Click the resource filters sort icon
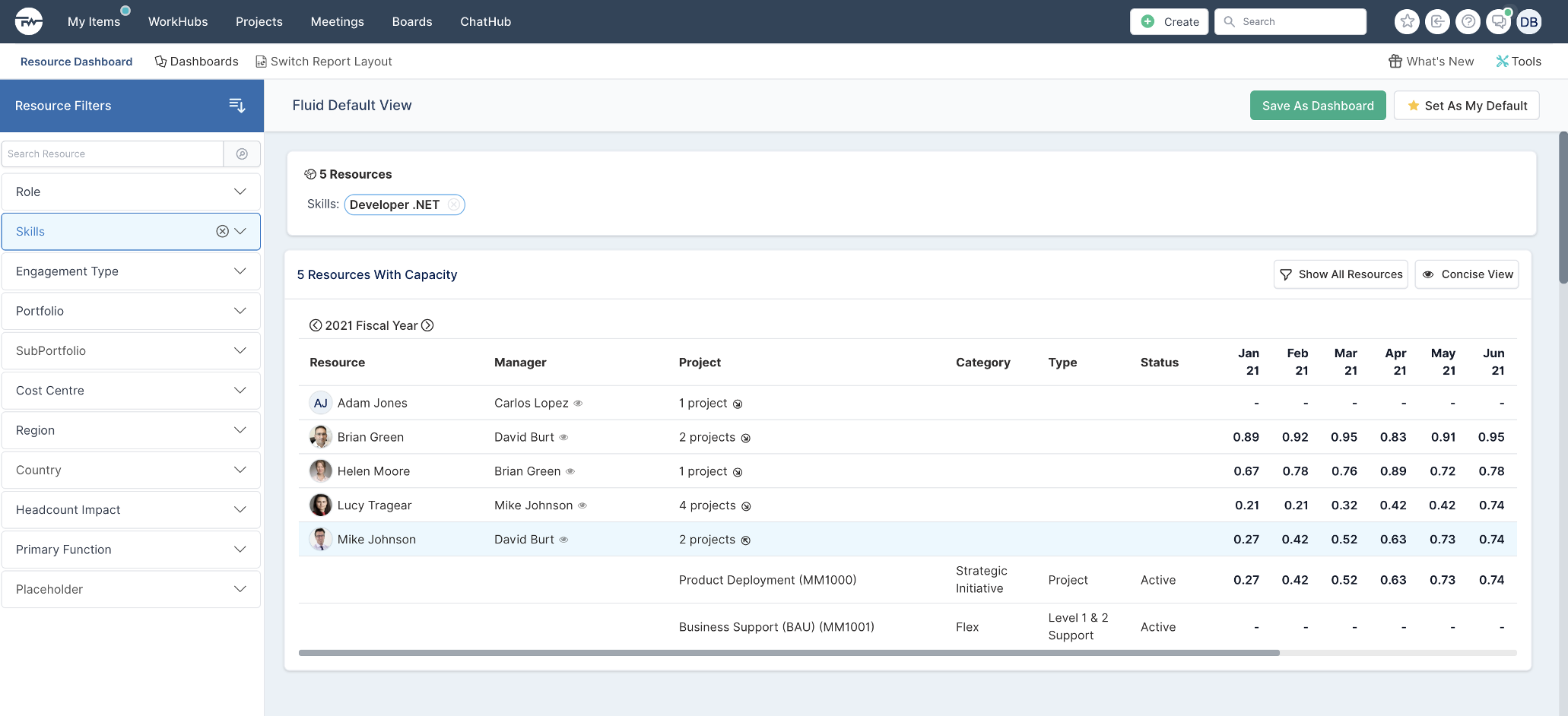 (x=237, y=106)
